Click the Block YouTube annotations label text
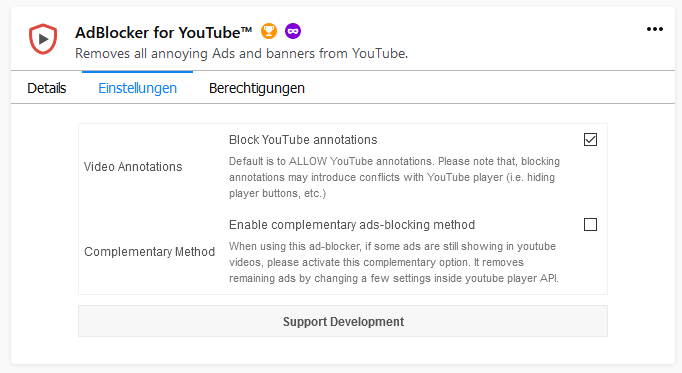This screenshot has width=682, height=373. tap(303, 140)
